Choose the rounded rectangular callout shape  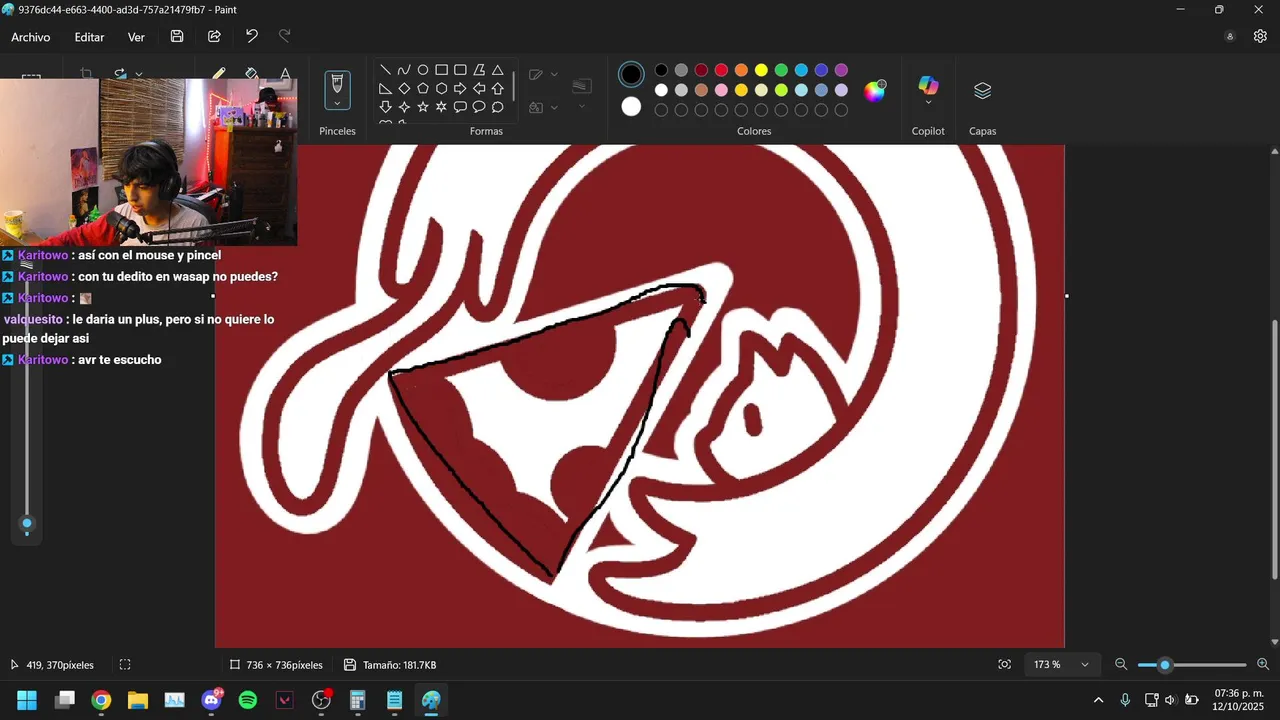pos(460,107)
